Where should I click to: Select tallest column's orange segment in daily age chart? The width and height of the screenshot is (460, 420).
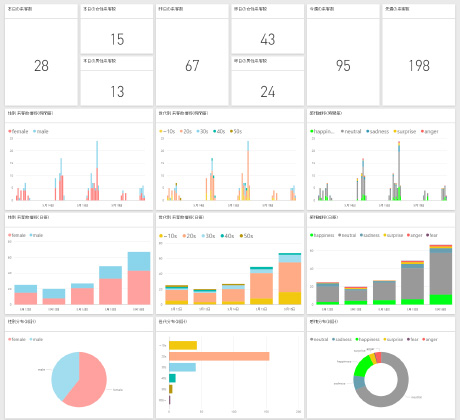(290, 277)
